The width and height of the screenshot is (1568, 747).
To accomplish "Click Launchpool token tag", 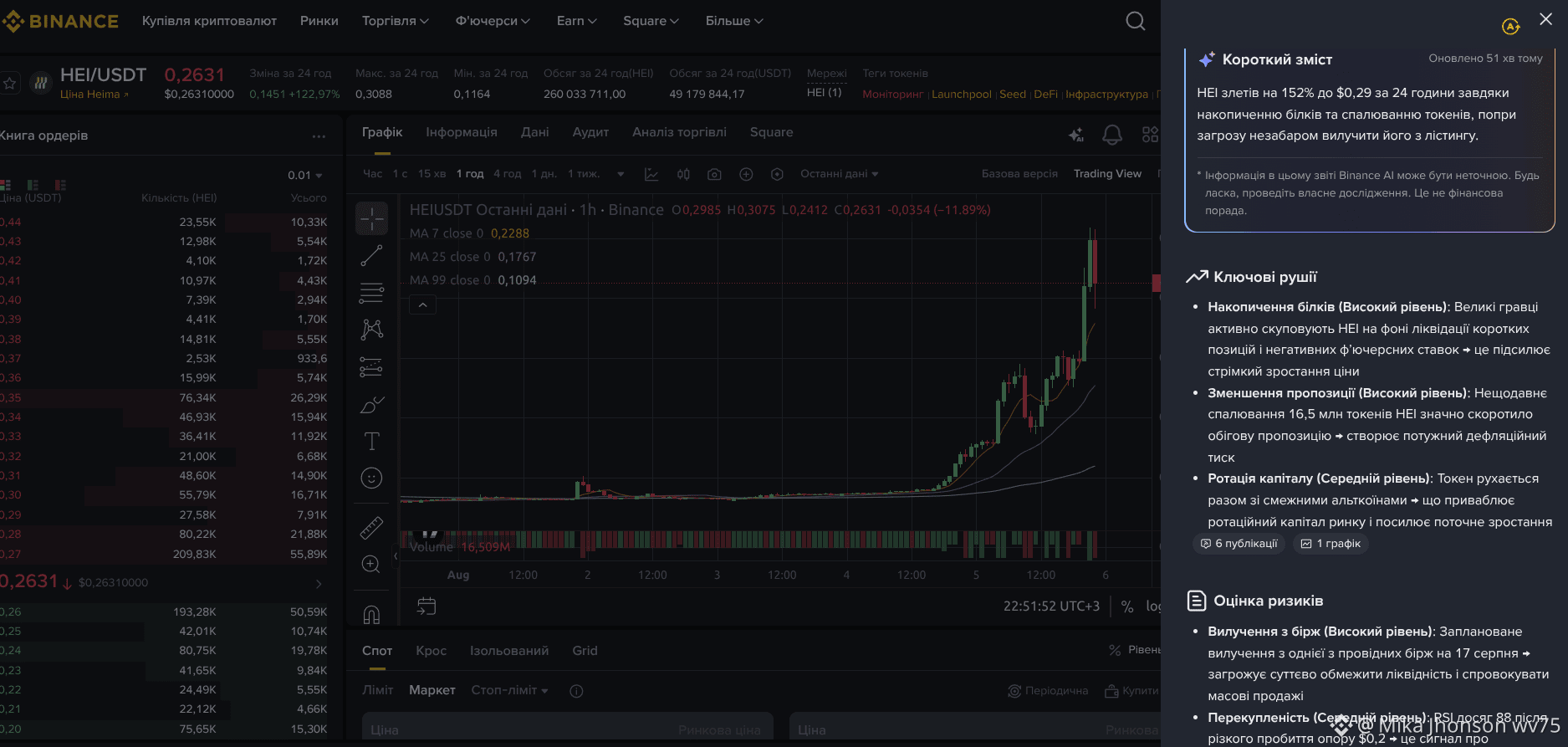I will (x=961, y=95).
